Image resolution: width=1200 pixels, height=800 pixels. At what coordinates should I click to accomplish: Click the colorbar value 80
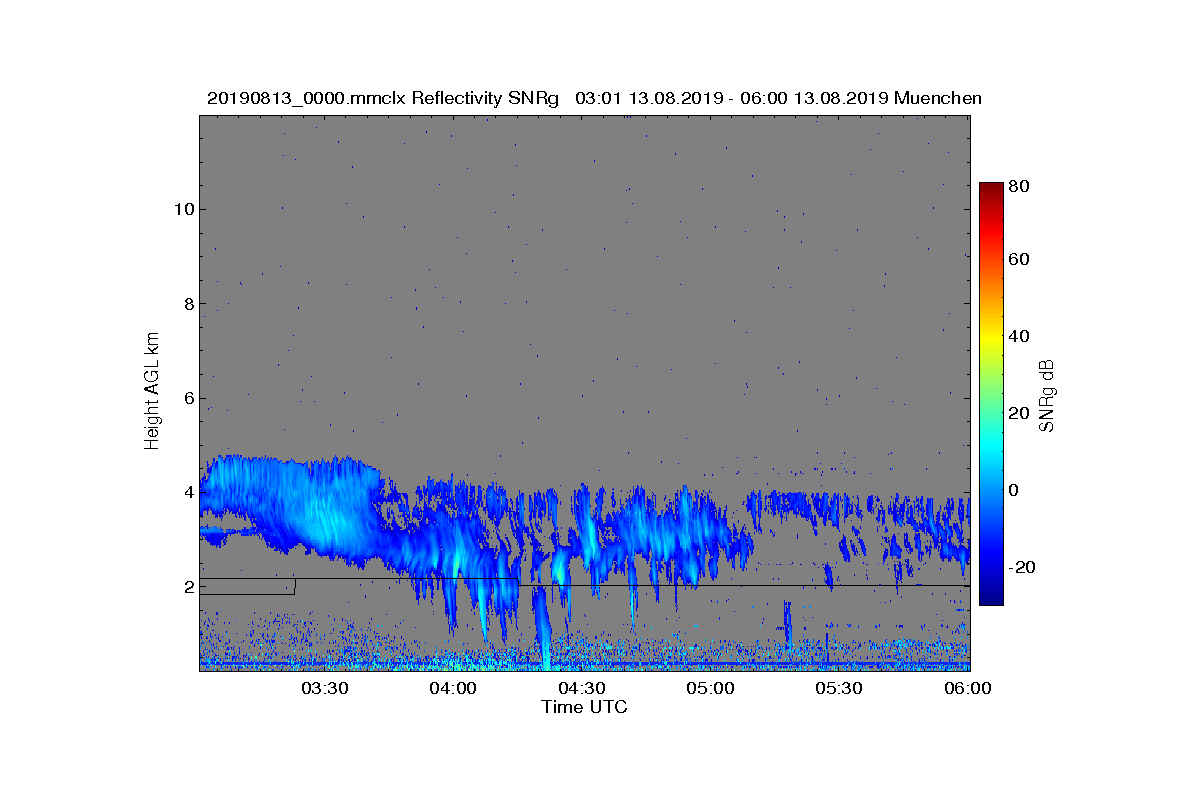coord(1020,185)
